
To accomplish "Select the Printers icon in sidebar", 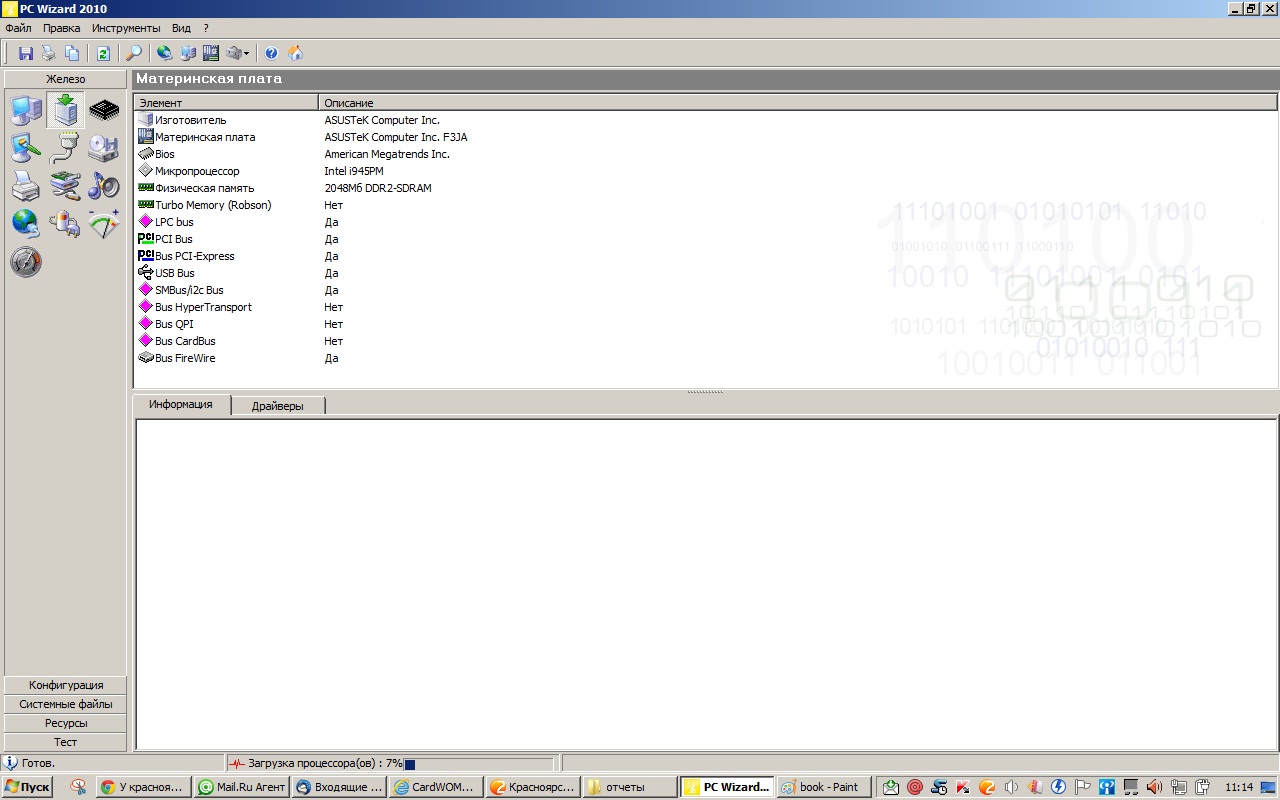I will click(x=26, y=186).
